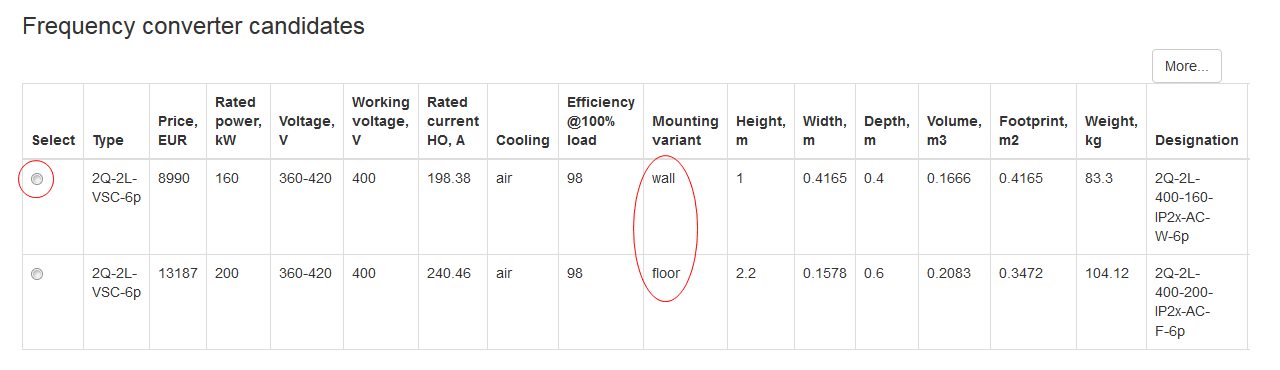Click the Designation column header
This screenshot has height=370, width=1280.
1196,140
